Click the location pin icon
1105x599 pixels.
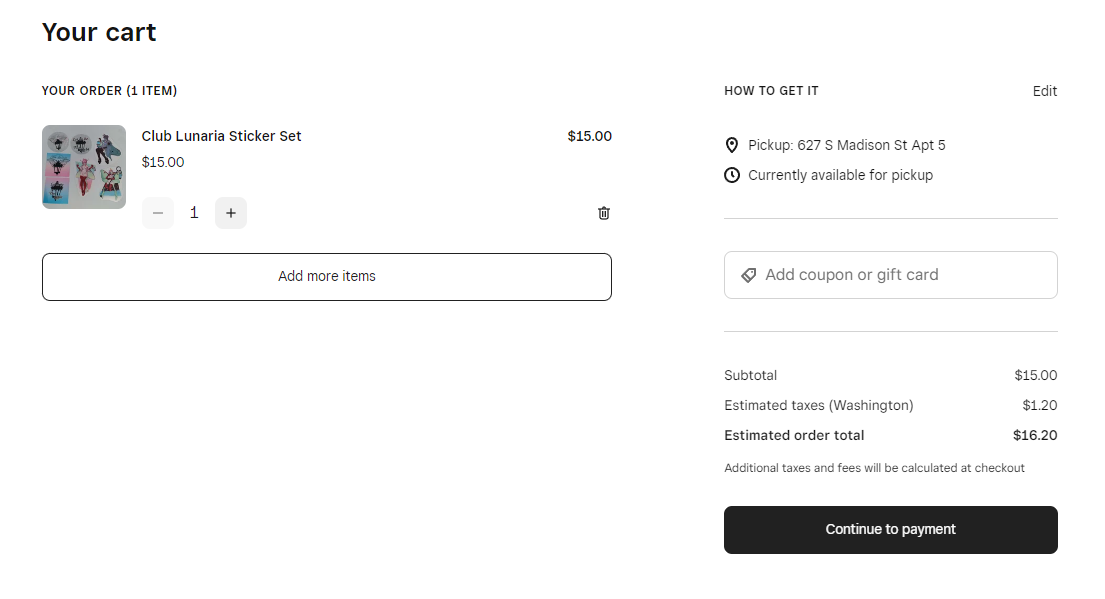[732, 145]
